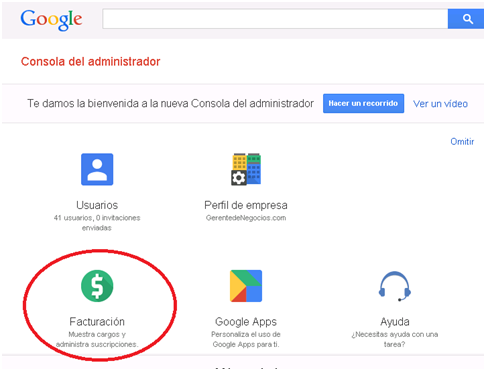Viewport: 486px width, 371px height.
Task: Click 'Muestra cargos y administra suscripciones' text
Action: coord(97,339)
